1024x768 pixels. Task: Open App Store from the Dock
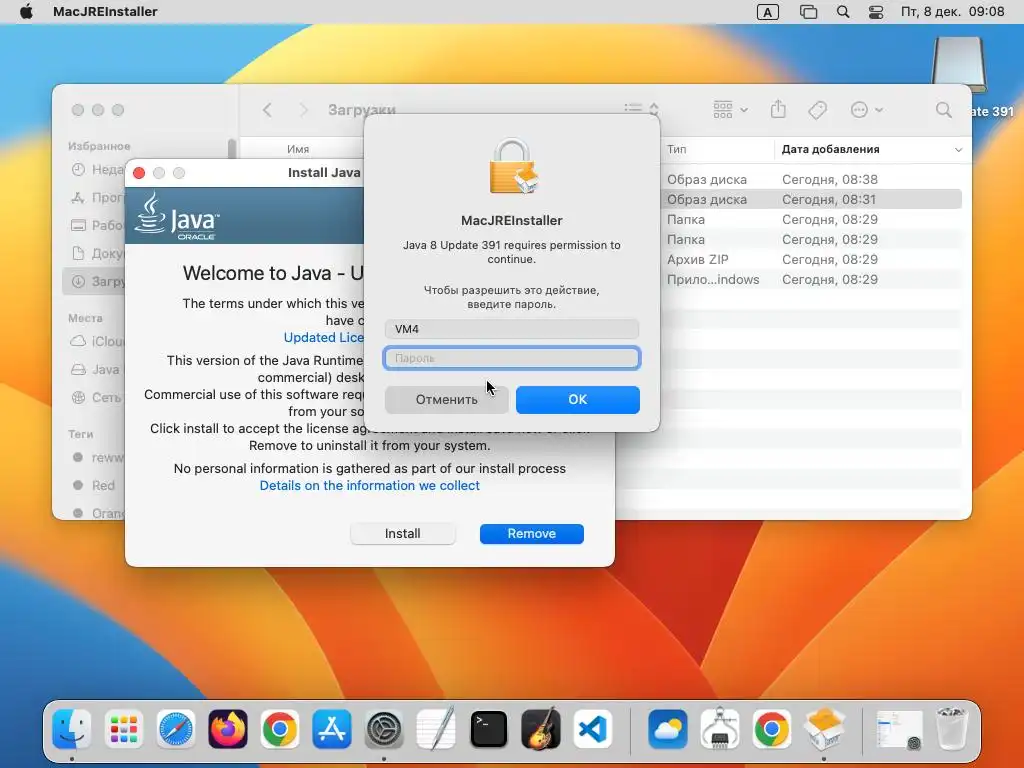tap(332, 729)
